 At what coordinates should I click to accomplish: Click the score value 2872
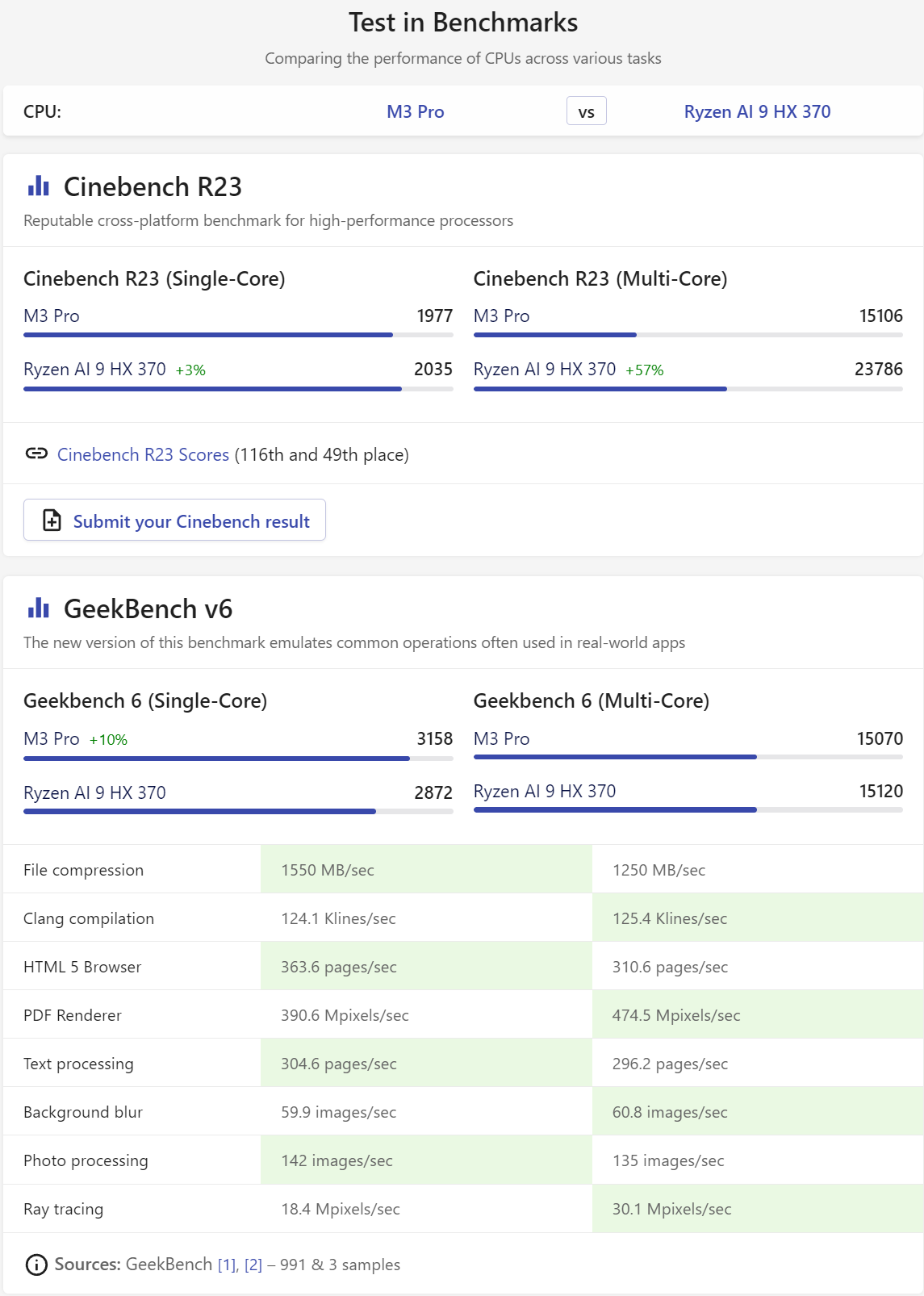[x=433, y=792]
